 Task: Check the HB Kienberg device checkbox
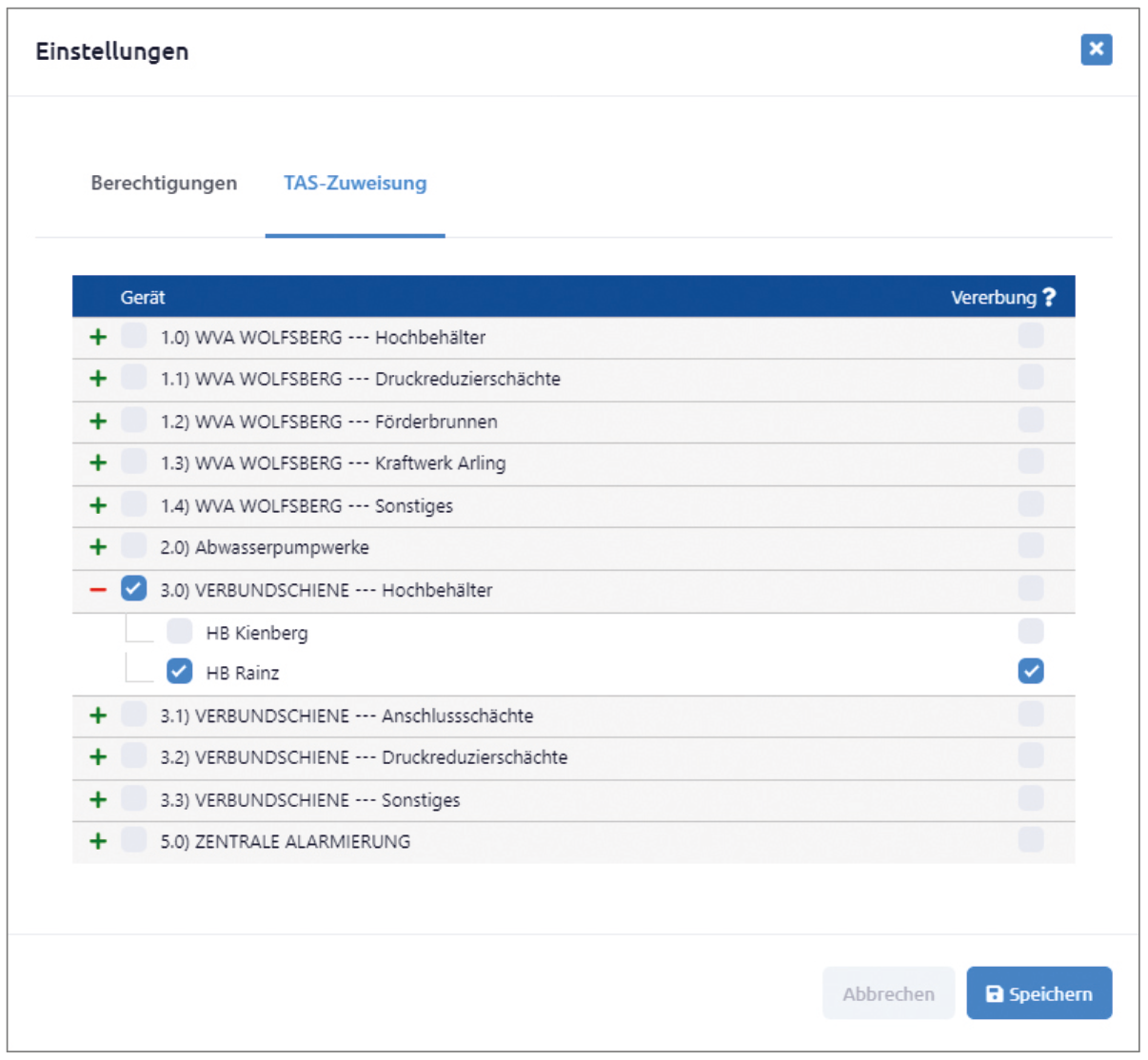(x=179, y=632)
